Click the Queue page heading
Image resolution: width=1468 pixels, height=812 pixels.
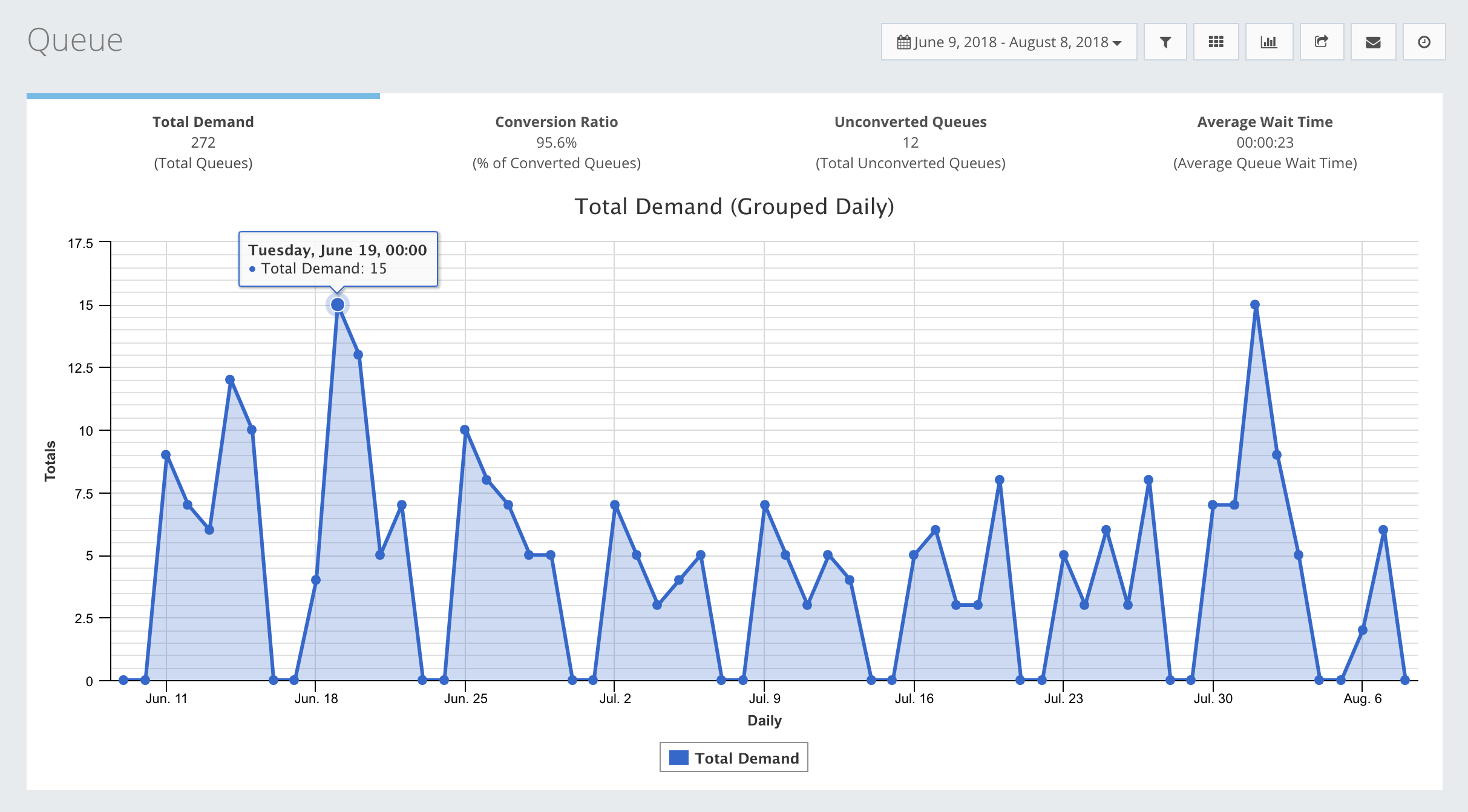(x=75, y=41)
